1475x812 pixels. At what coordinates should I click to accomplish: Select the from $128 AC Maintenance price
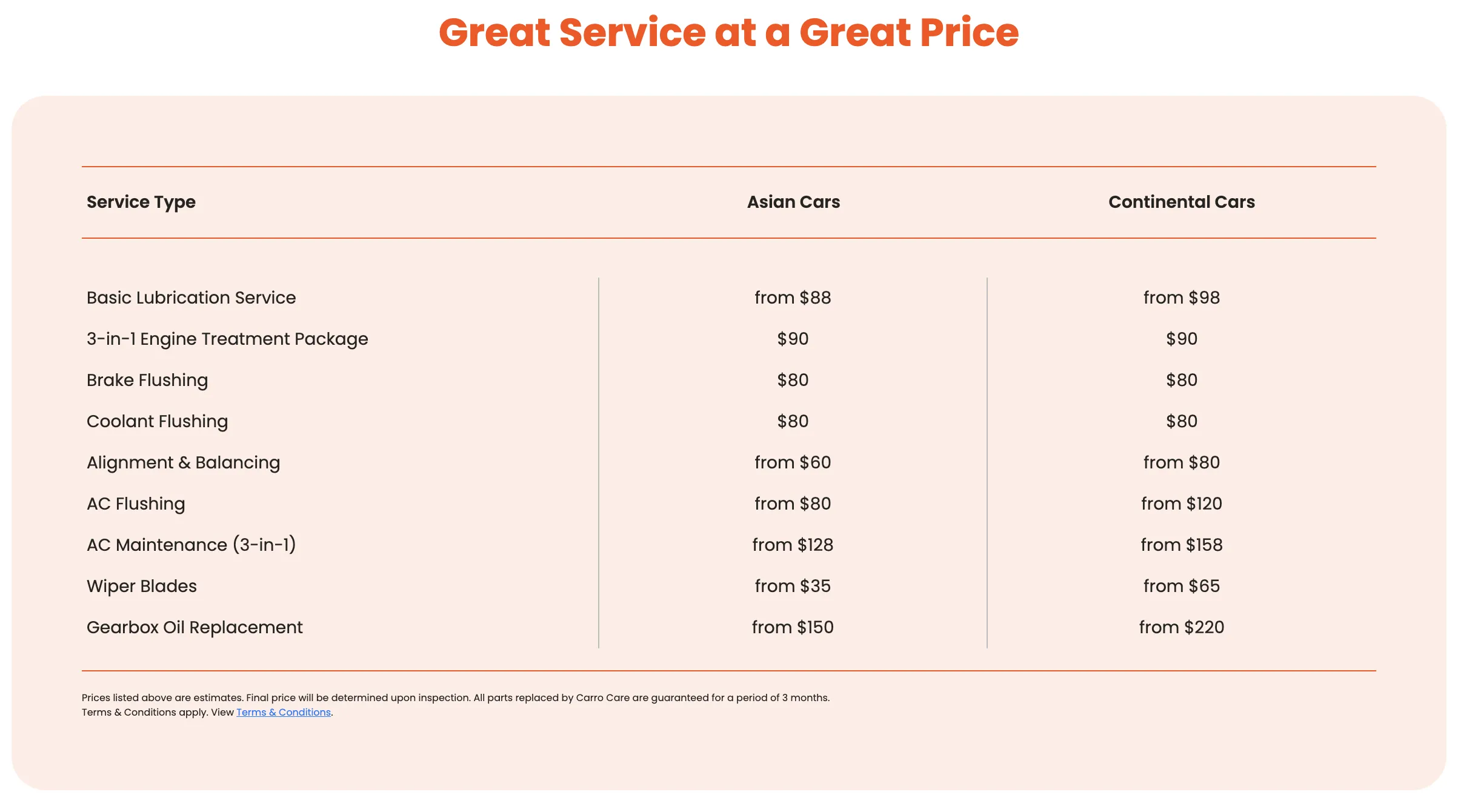click(x=793, y=545)
